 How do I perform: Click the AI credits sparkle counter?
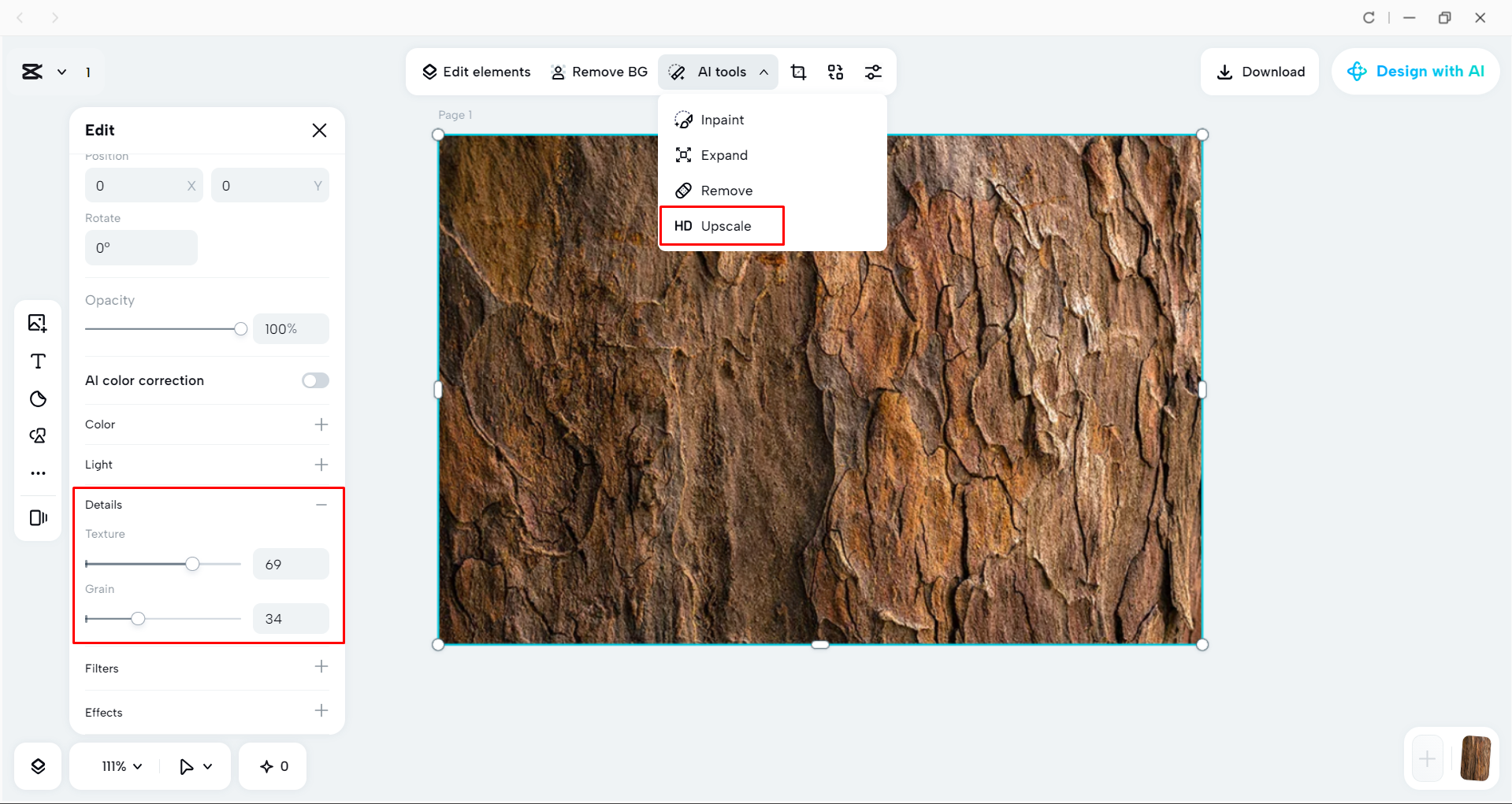coord(274,766)
